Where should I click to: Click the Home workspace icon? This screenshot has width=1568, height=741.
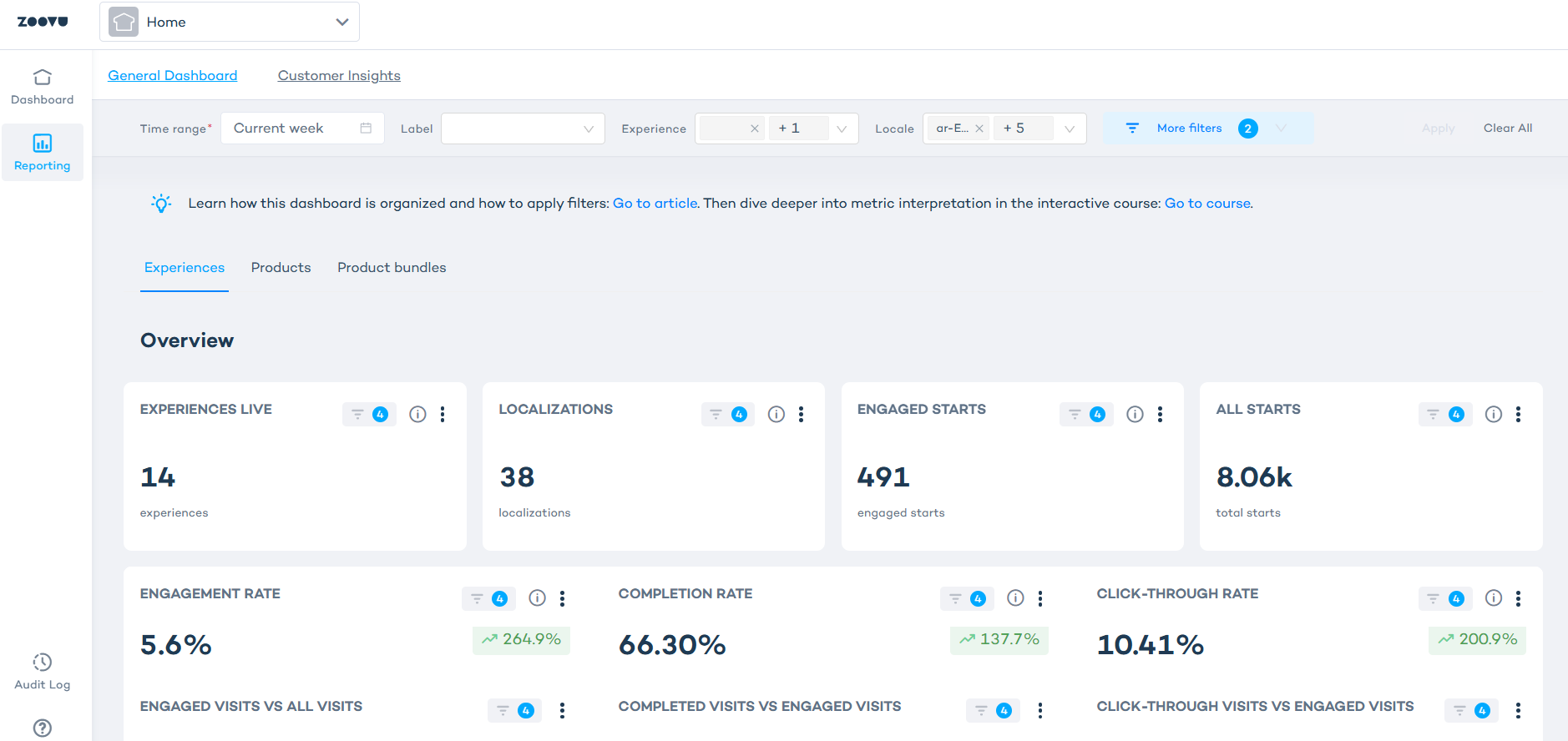coord(124,22)
